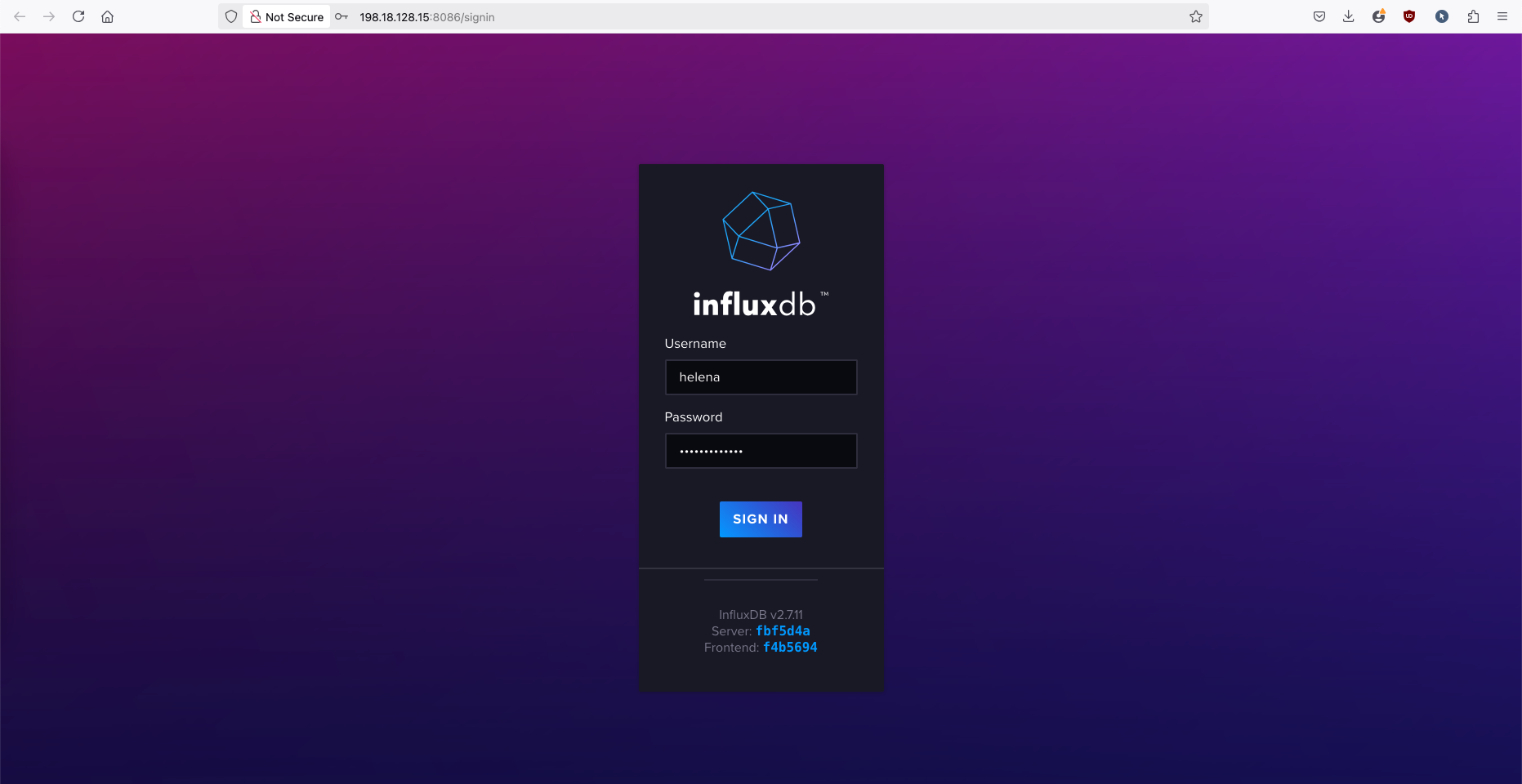Image resolution: width=1522 pixels, height=784 pixels.
Task: Open the downloads panel icon
Action: point(1348,16)
